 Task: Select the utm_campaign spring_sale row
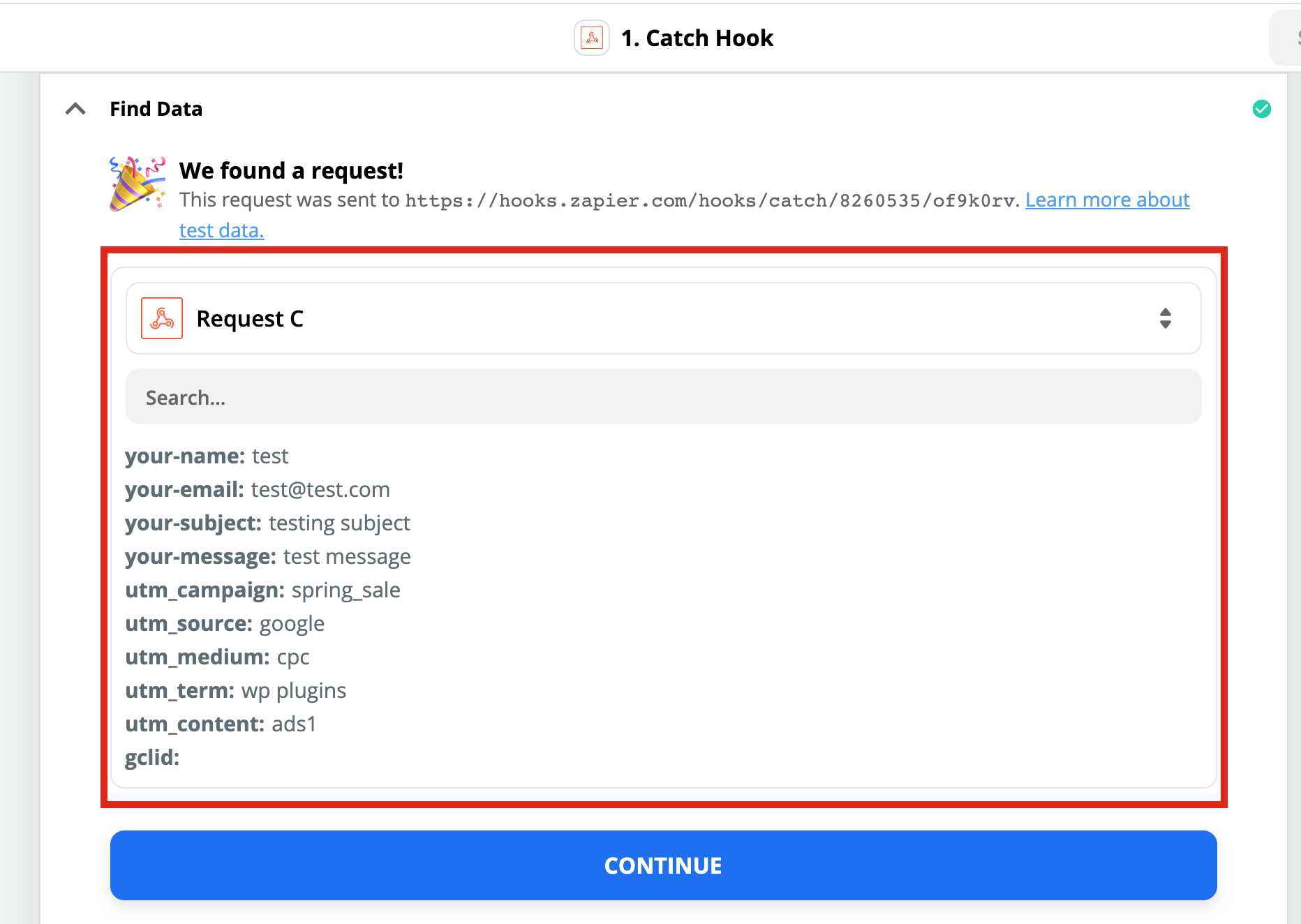(262, 590)
